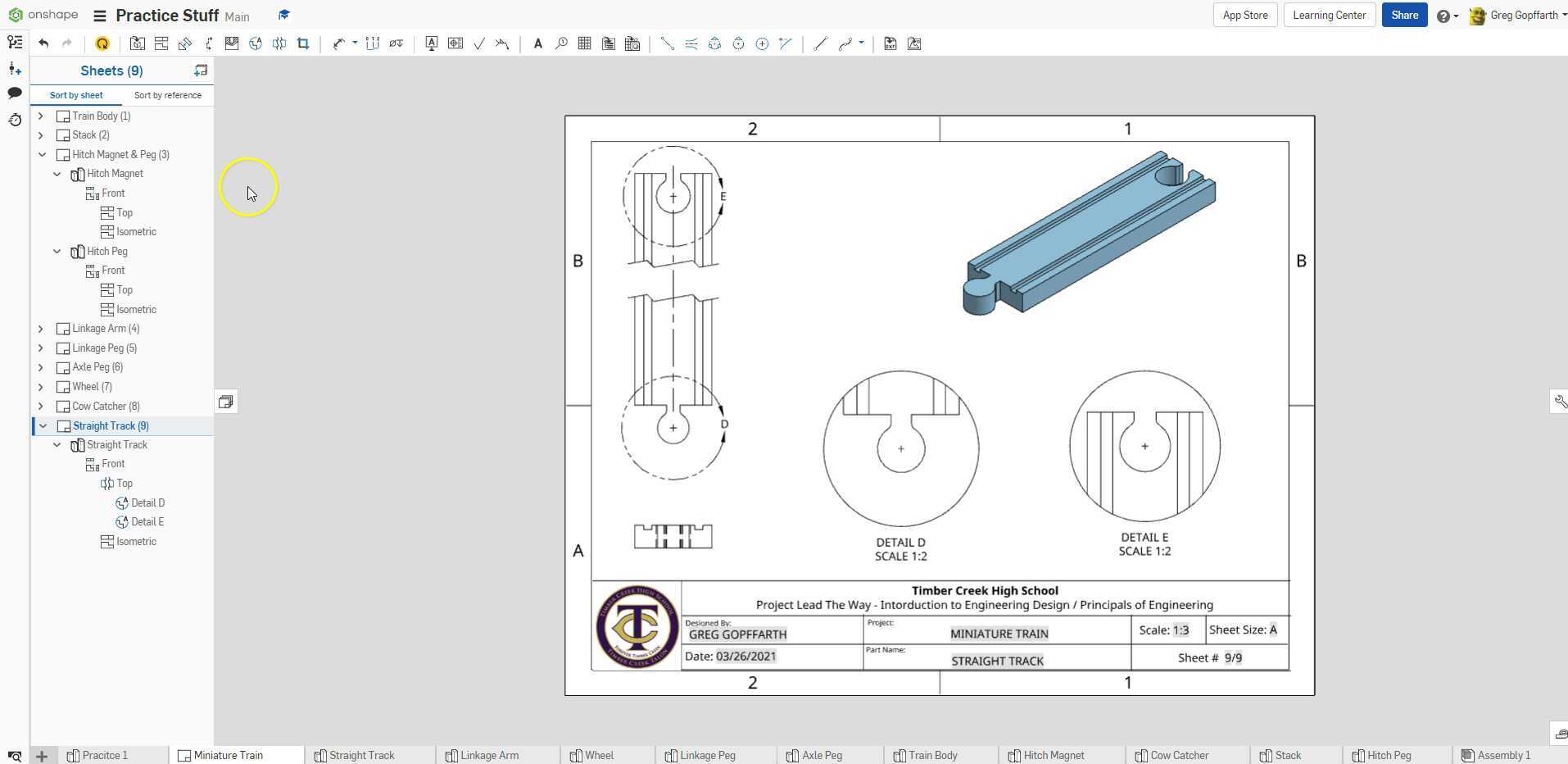Collapse the Straight Track sheet group
Screen dimensions: 1568x764
point(42,425)
